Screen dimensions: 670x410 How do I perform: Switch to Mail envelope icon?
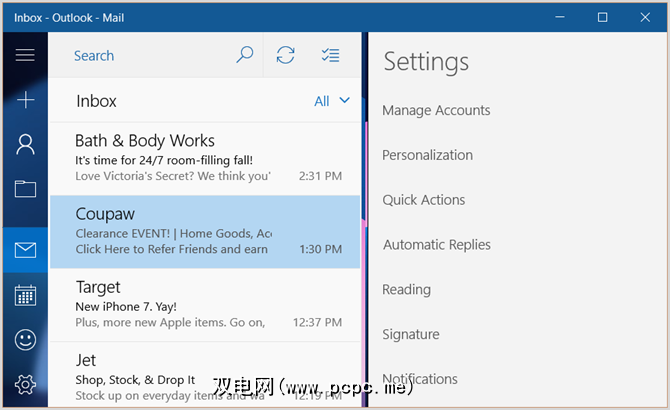pos(25,250)
